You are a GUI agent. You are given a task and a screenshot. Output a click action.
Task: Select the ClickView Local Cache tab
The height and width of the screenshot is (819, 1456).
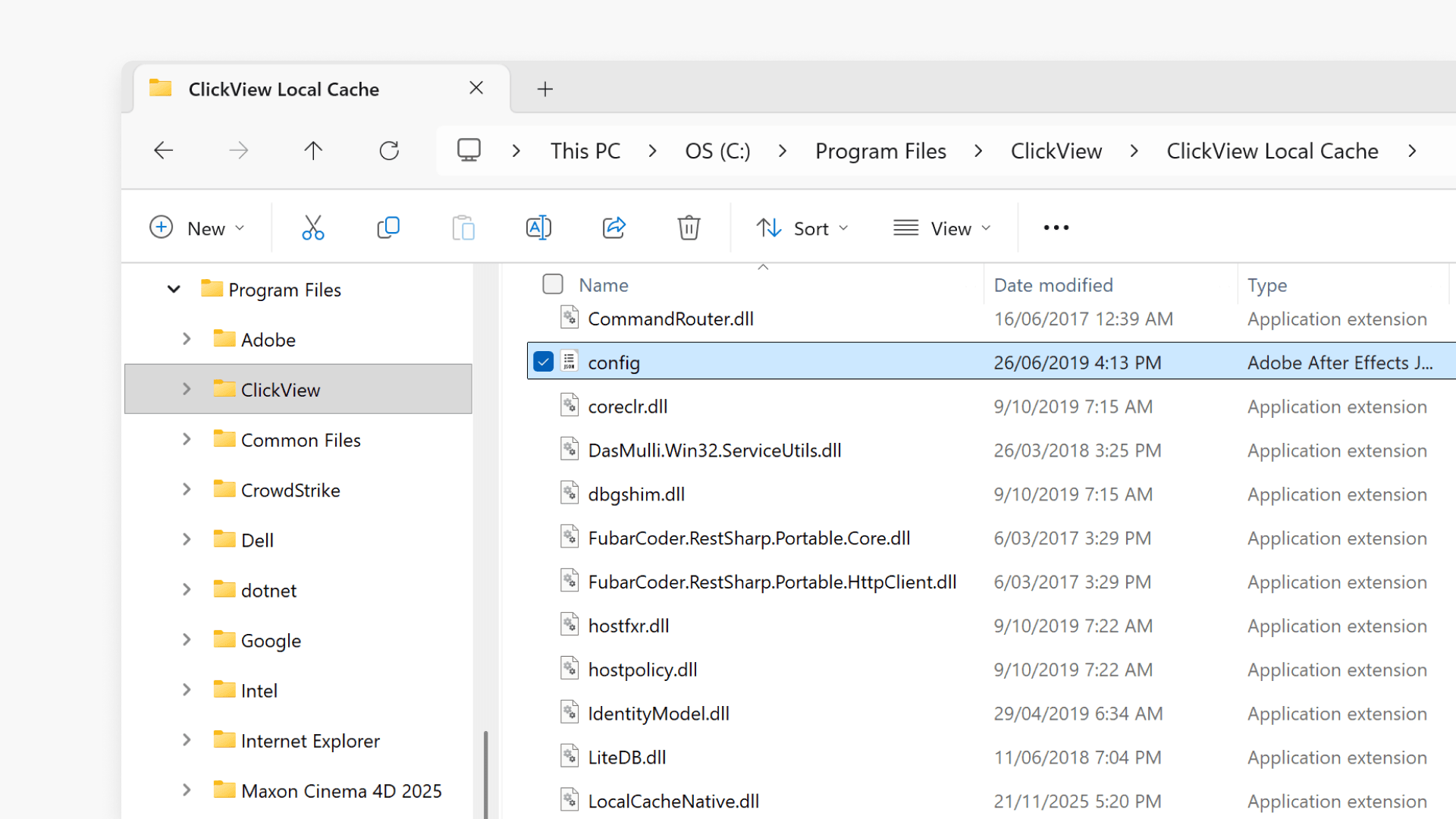pyautogui.click(x=284, y=89)
